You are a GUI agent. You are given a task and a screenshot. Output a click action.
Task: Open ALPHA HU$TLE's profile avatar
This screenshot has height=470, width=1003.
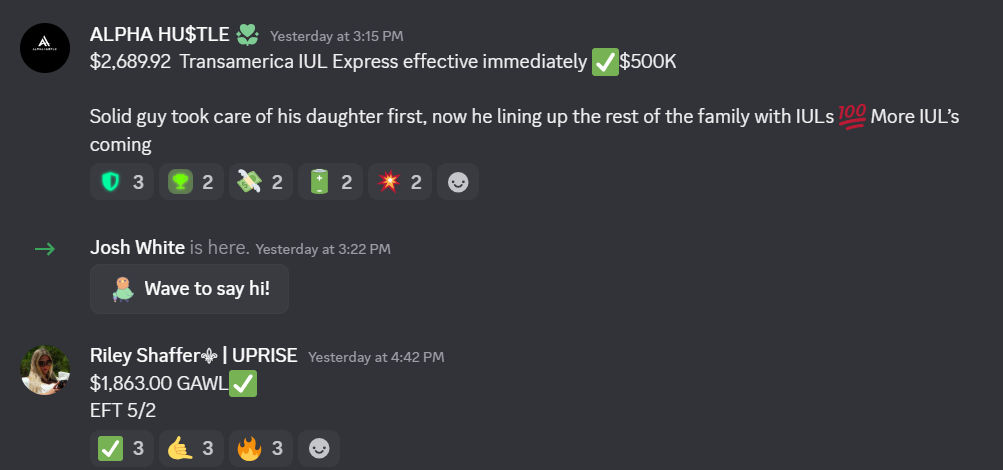click(45, 45)
